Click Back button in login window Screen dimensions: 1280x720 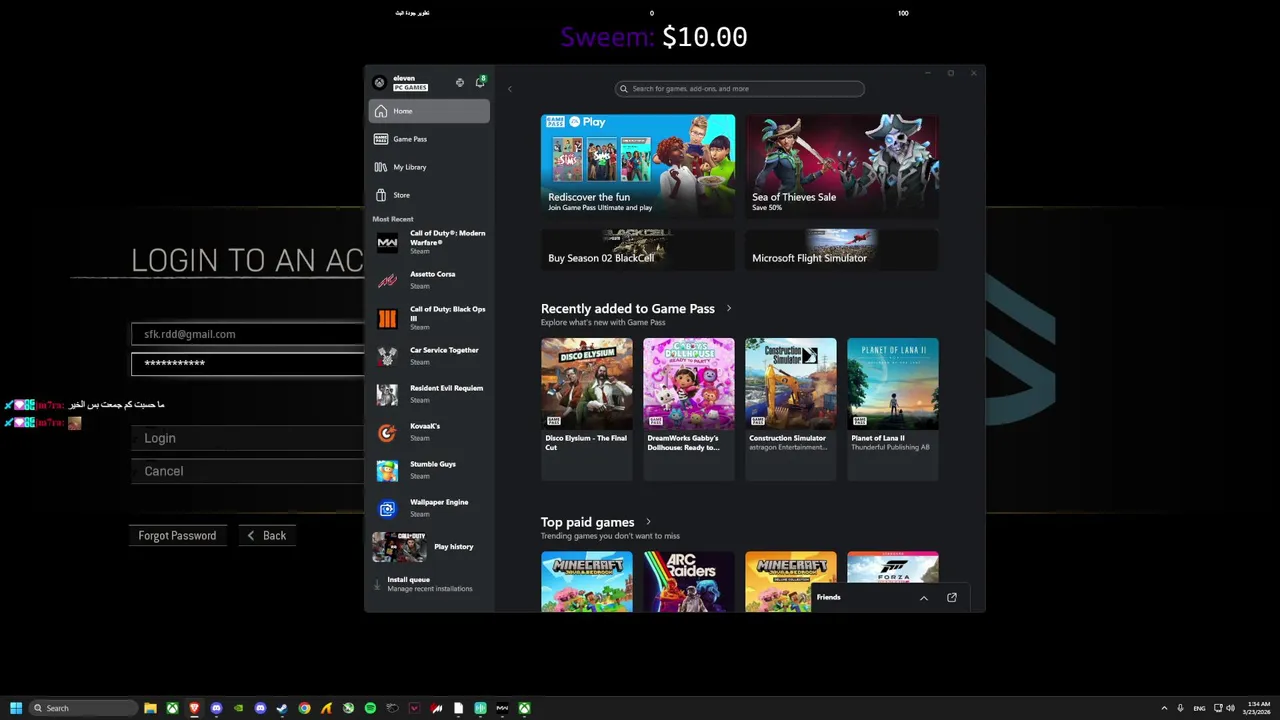point(267,536)
